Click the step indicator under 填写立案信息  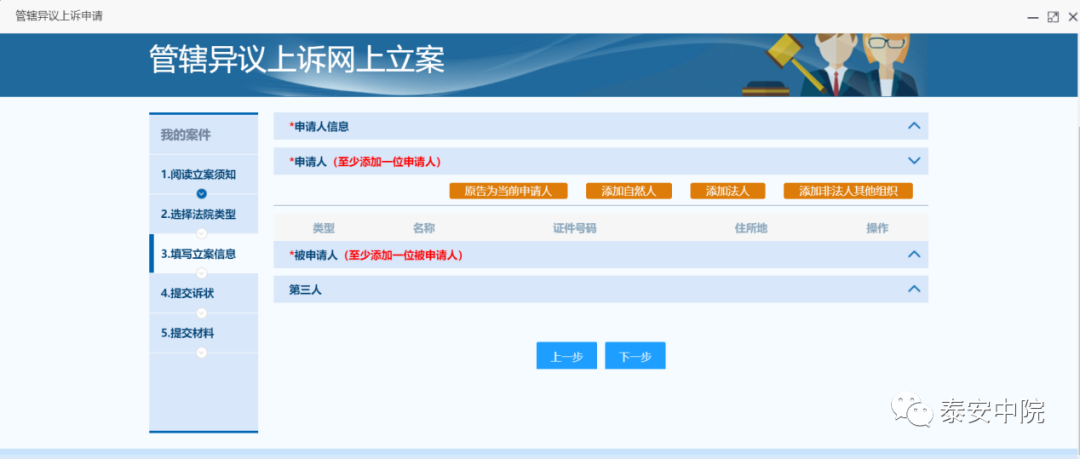pos(201,273)
